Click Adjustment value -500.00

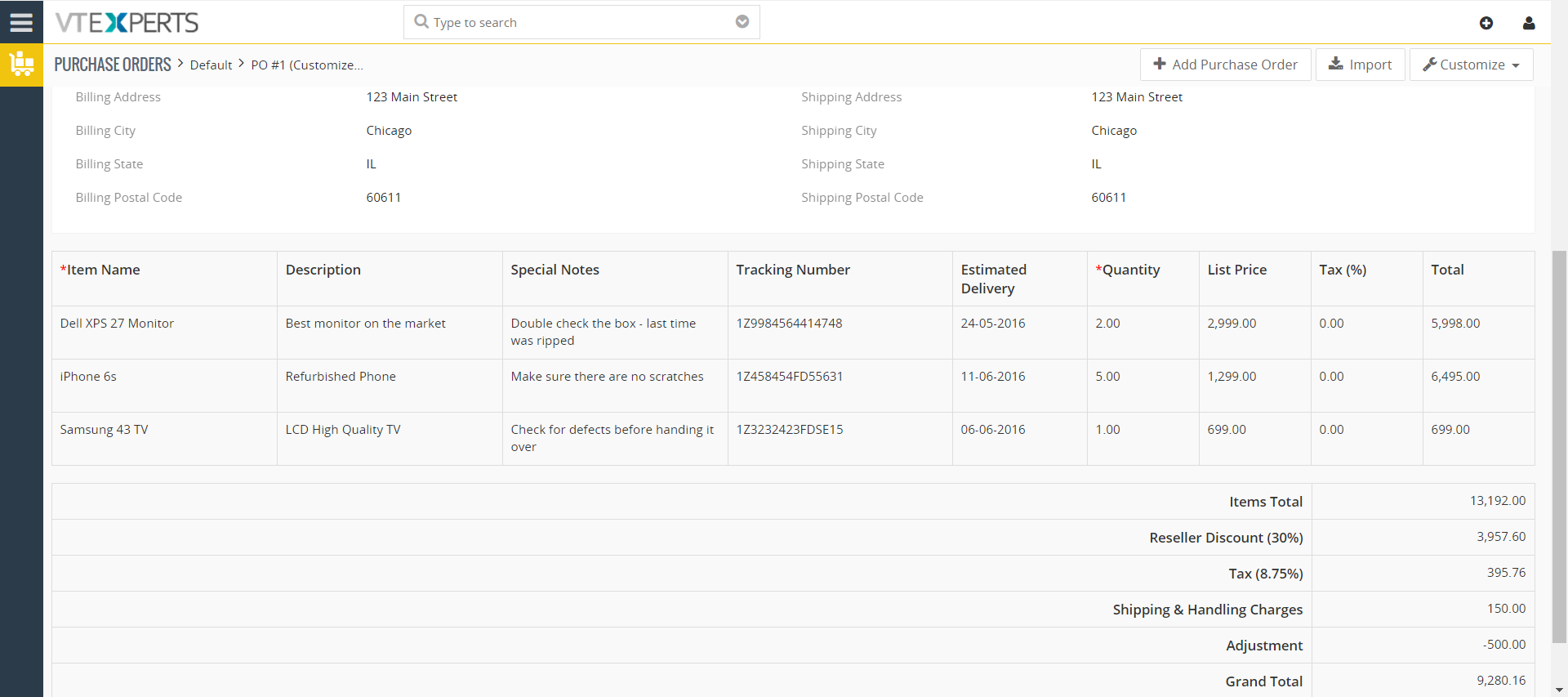point(1504,645)
